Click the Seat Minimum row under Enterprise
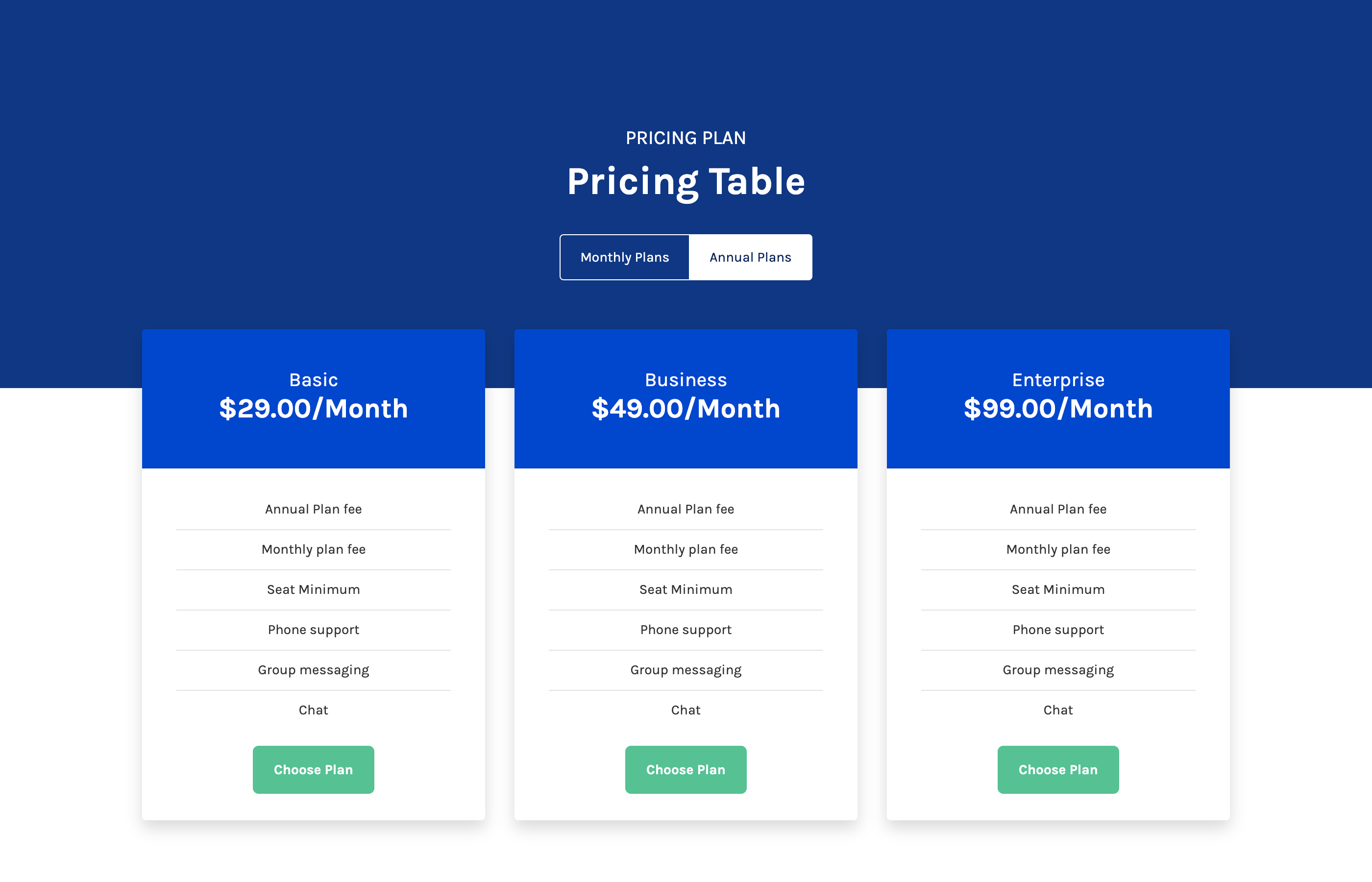 pyautogui.click(x=1057, y=589)
